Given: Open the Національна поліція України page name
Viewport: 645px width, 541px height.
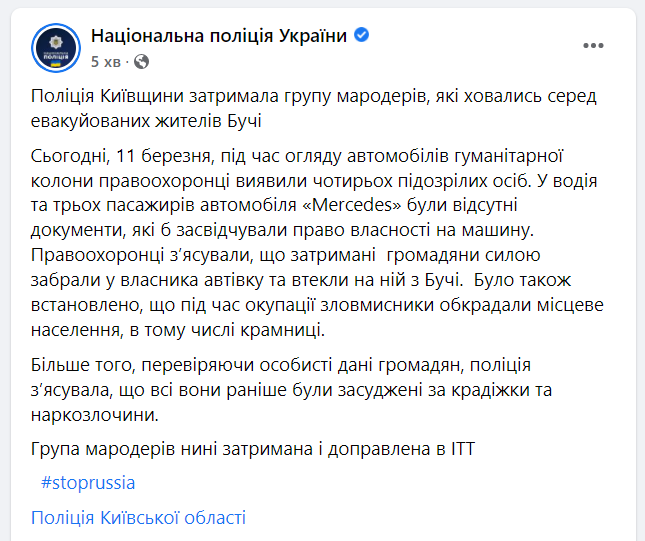Looking at the screenshot, I should [219, 36].
